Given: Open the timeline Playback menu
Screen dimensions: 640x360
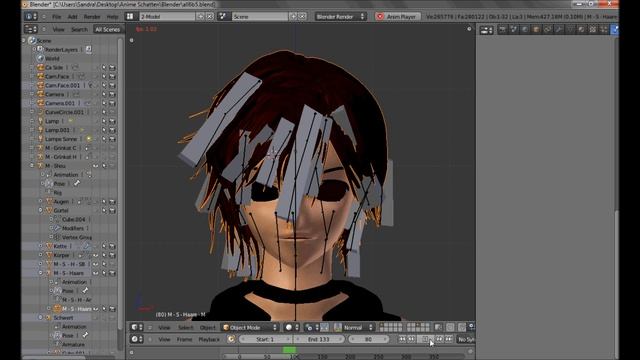Looking at the screenshot, I should click(209, 339).
